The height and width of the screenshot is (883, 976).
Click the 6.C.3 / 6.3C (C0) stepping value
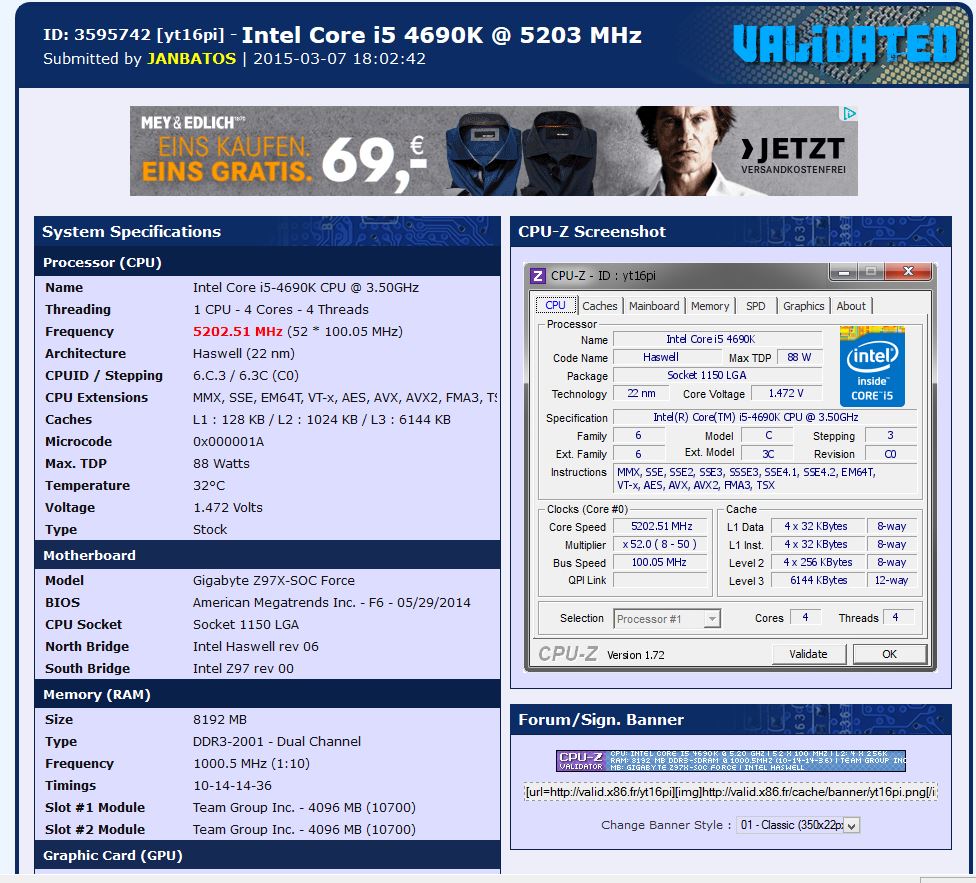pyautogui.click(x=246, y=376)
